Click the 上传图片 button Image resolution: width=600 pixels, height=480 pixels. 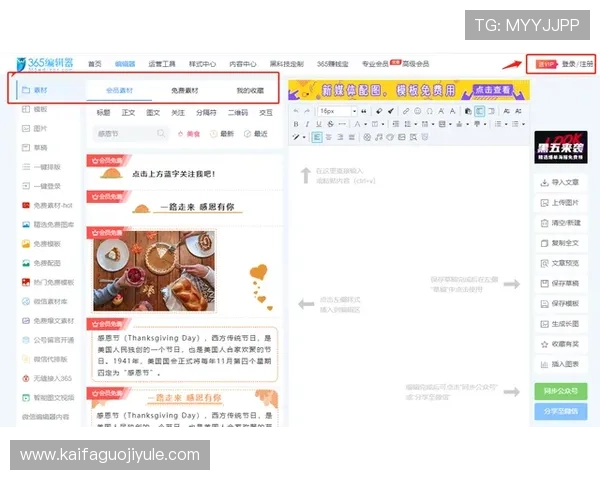click(x=561, y=202)
